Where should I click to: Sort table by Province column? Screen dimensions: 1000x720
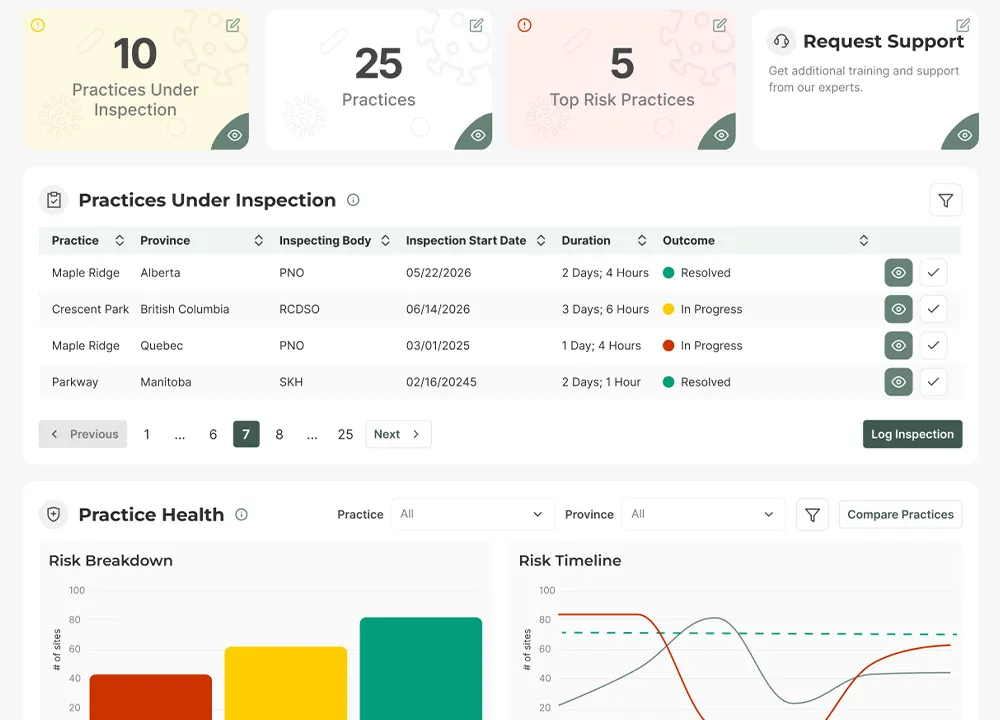[x=258, y=240]
